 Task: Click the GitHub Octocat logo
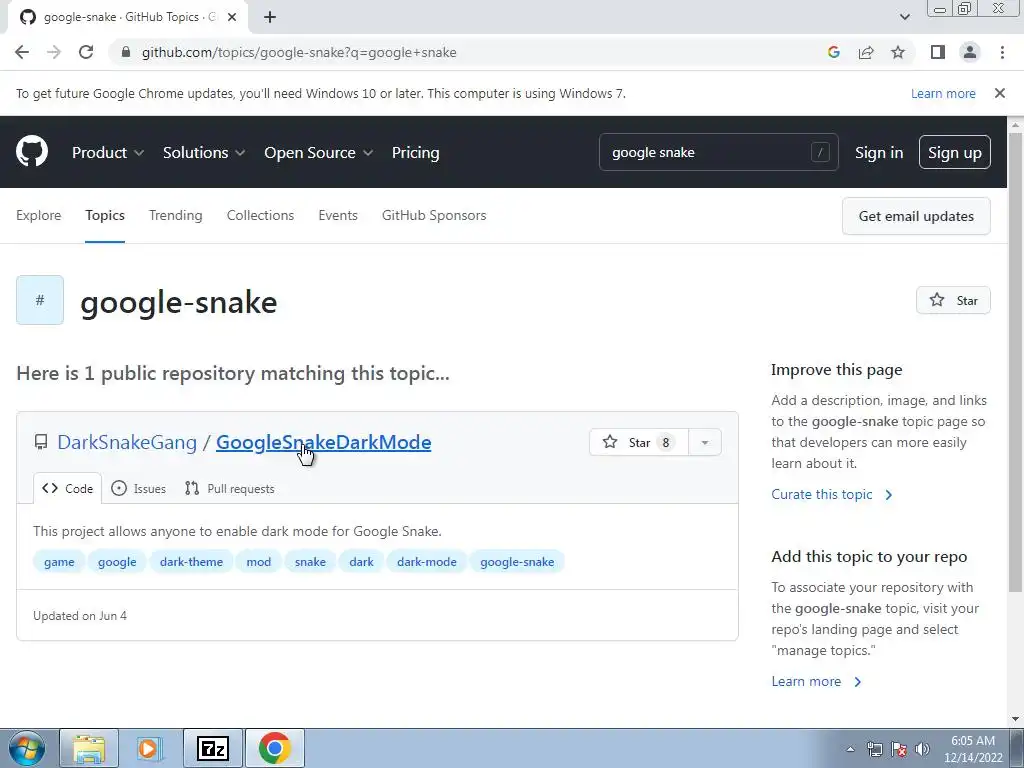[32, 152]
